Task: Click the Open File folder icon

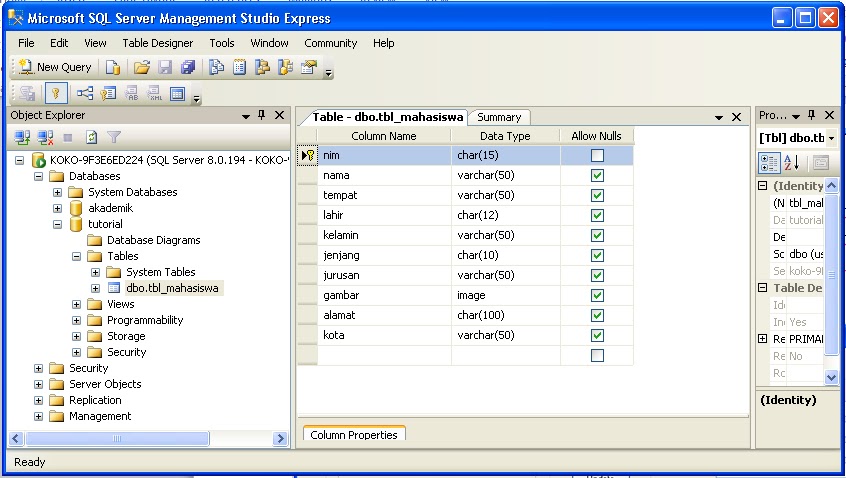Action: click(x=142, y=67)
